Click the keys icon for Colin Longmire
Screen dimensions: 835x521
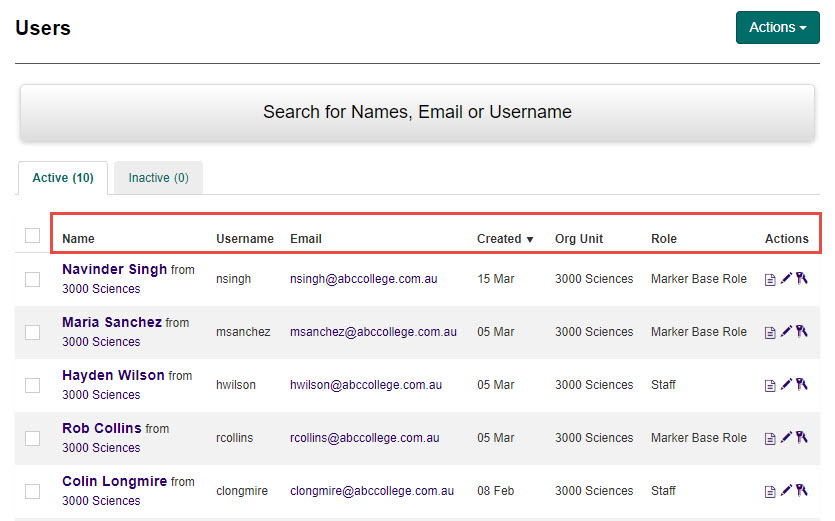pos(802,490)
